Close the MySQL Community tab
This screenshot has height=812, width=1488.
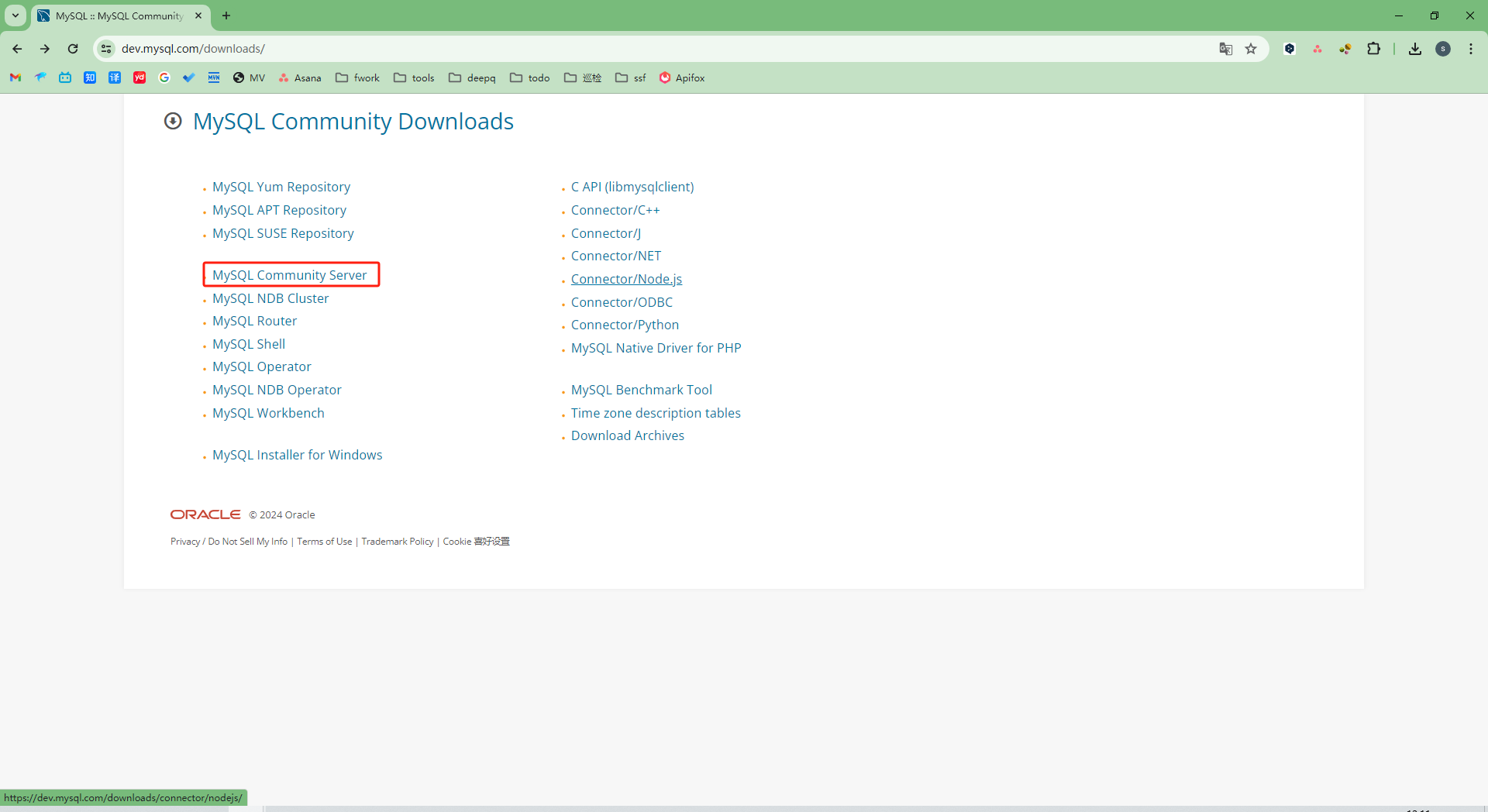(198, 15)
